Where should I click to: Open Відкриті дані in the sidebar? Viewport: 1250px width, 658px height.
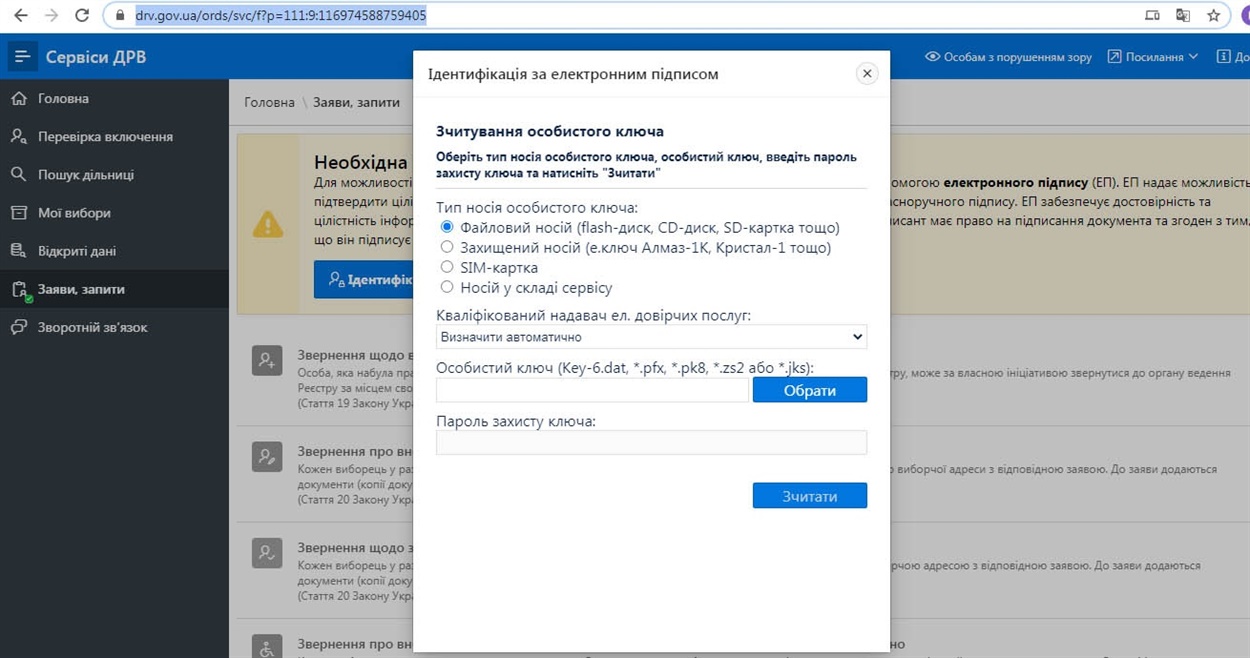click(114, 251)
